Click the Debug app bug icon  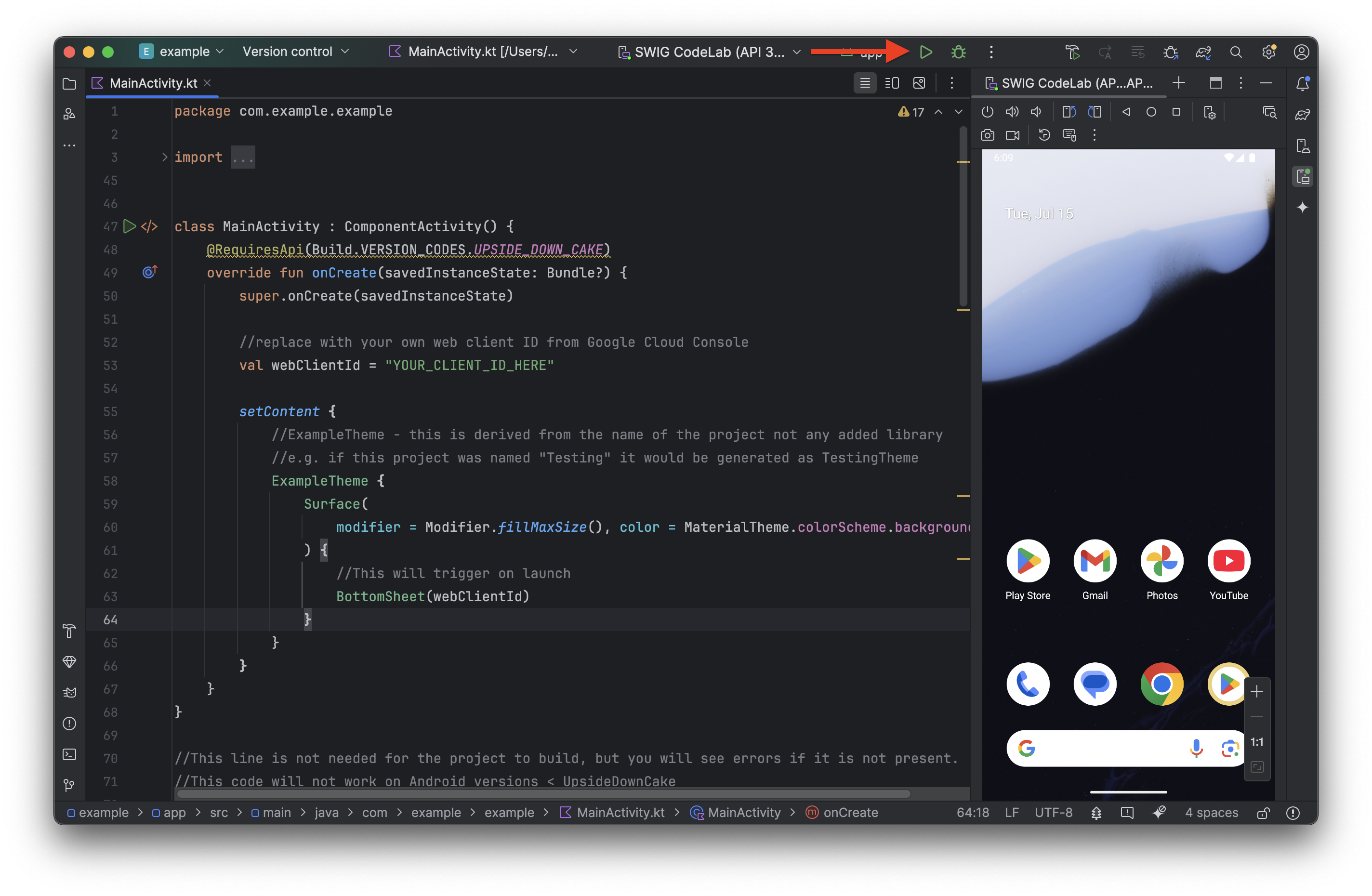[958, 52]
